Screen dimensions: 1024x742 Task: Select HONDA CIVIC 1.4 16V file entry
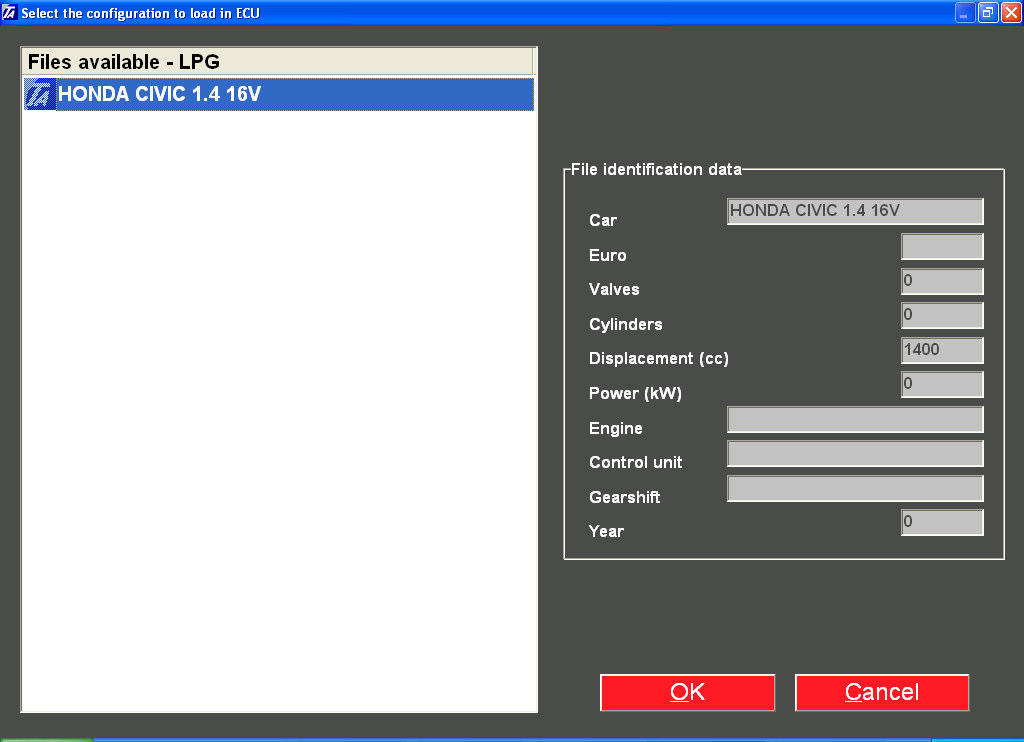click(x=279, y=95)
